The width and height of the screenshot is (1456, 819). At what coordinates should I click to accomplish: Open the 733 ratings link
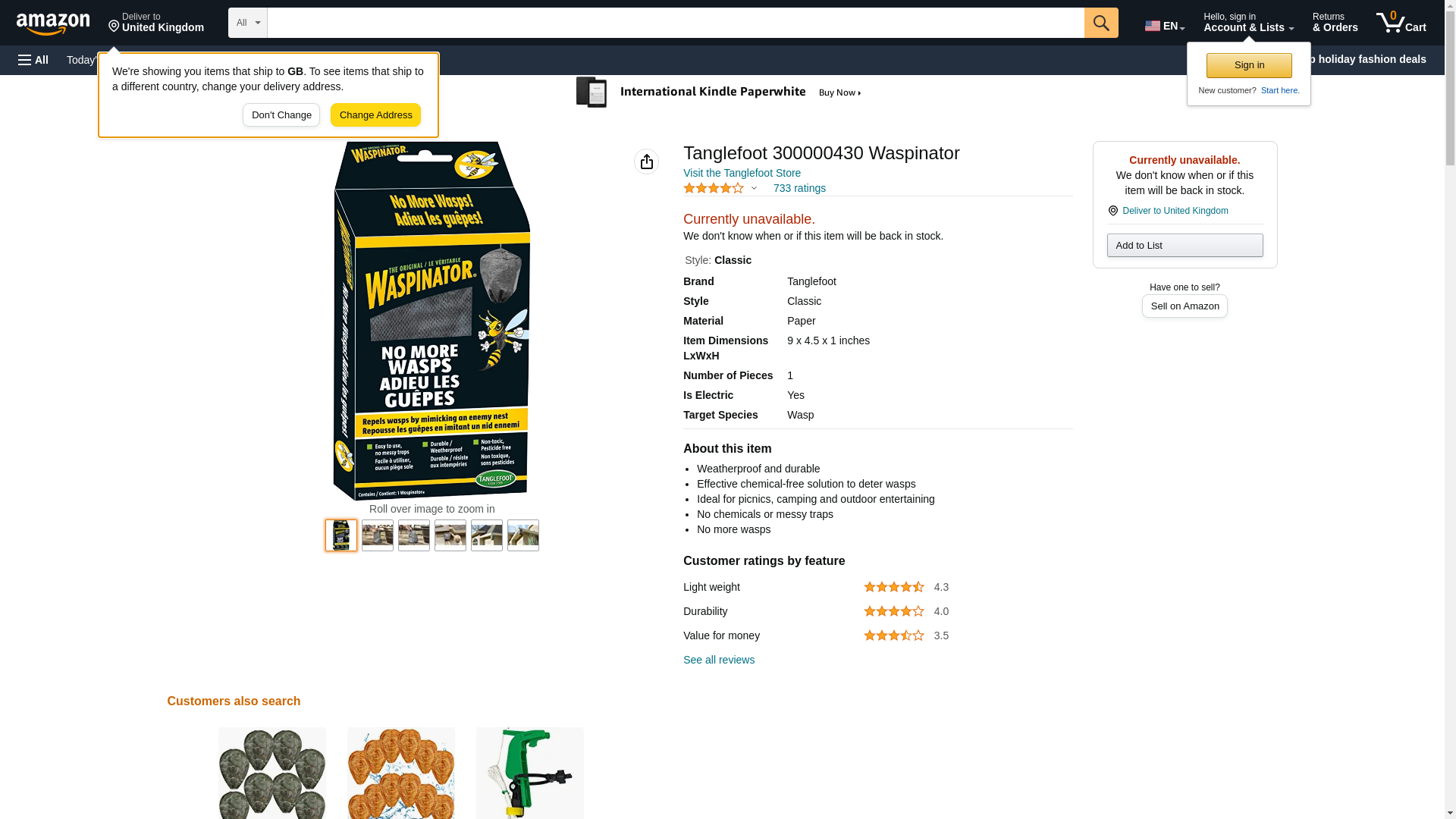[x=799, y=188]
